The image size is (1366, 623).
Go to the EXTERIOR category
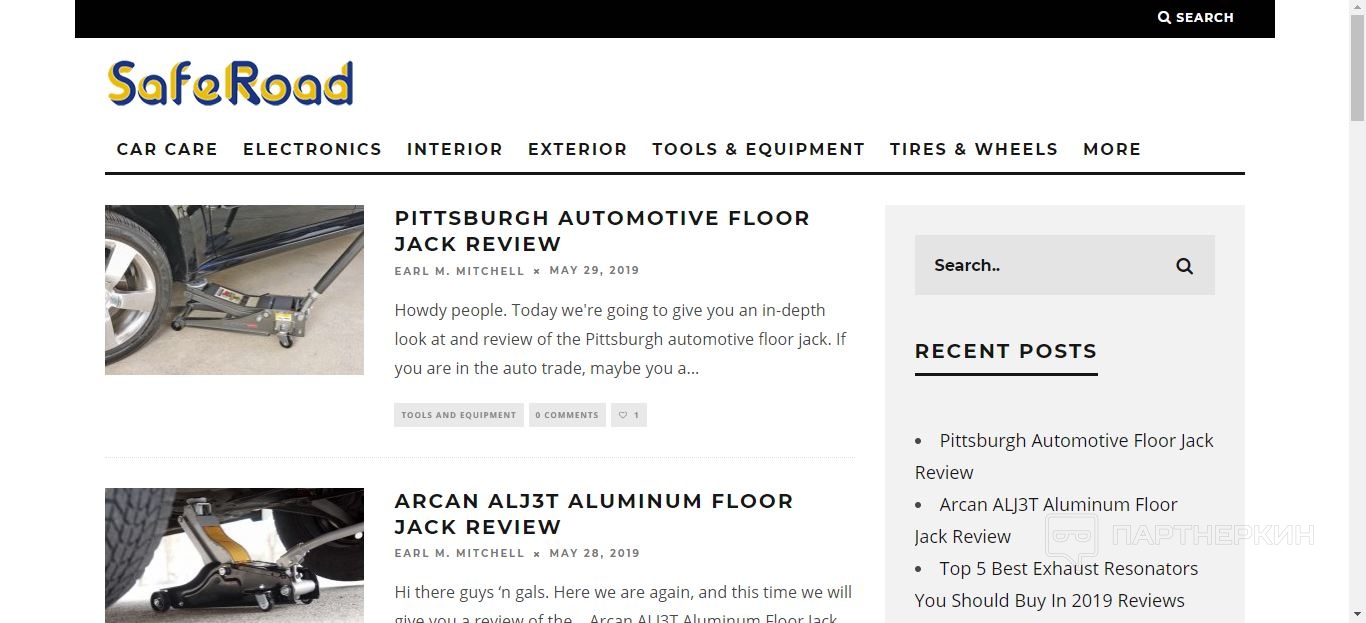[577, 149]
